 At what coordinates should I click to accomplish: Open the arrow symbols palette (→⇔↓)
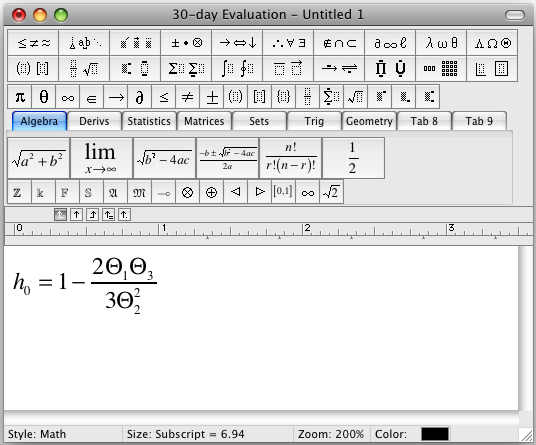click(237, 43)
